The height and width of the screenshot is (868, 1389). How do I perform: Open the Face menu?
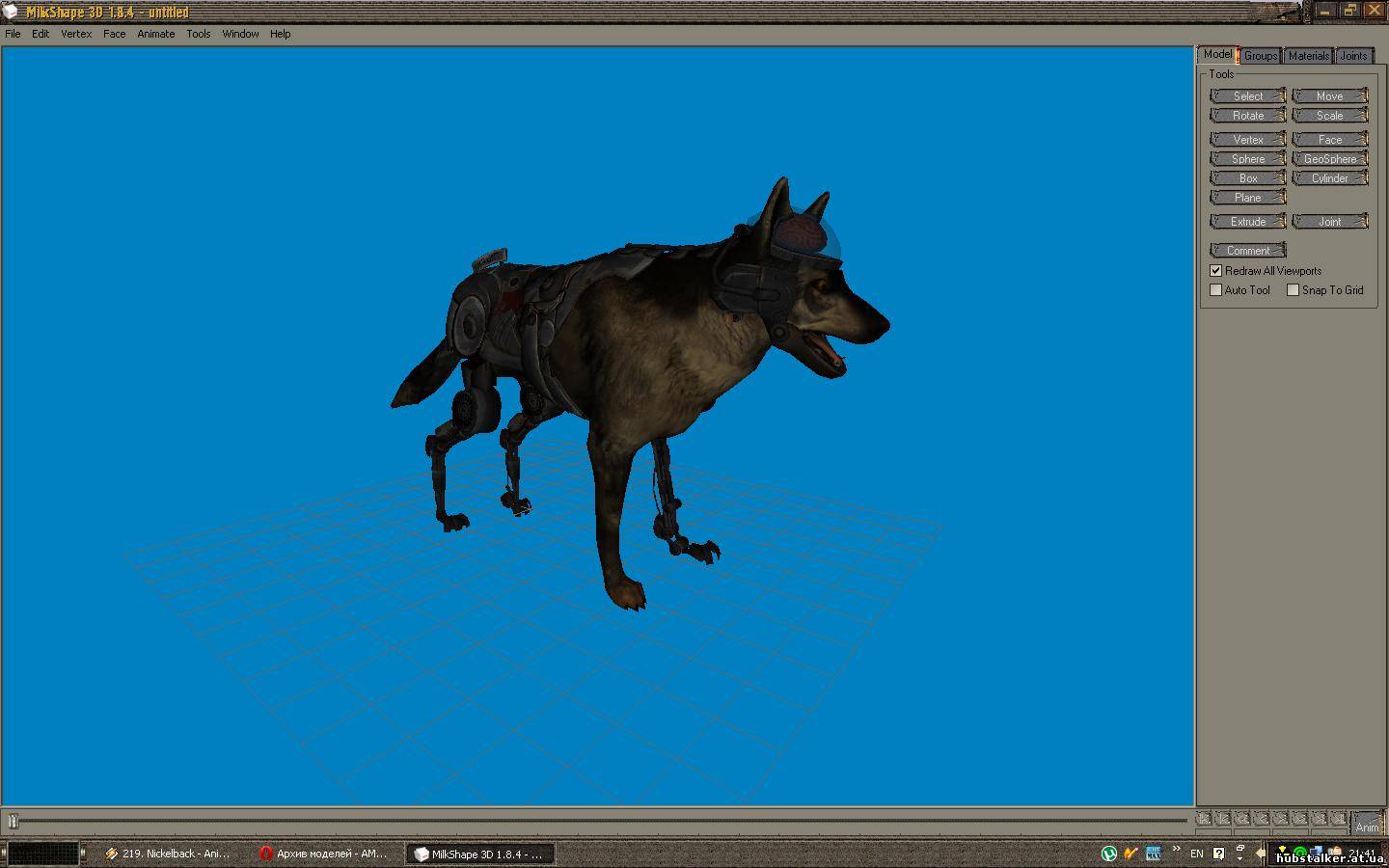(114, 34)
